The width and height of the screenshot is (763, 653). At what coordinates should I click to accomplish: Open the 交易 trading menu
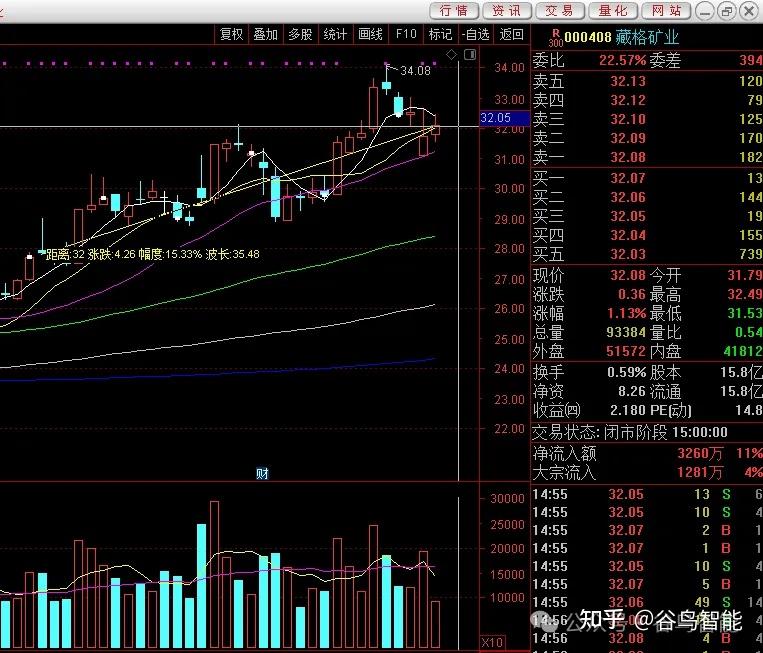559,11
